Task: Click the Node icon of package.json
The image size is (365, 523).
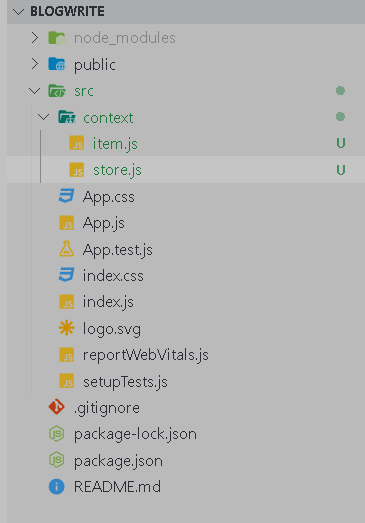Action: click(x=57, y=460)
